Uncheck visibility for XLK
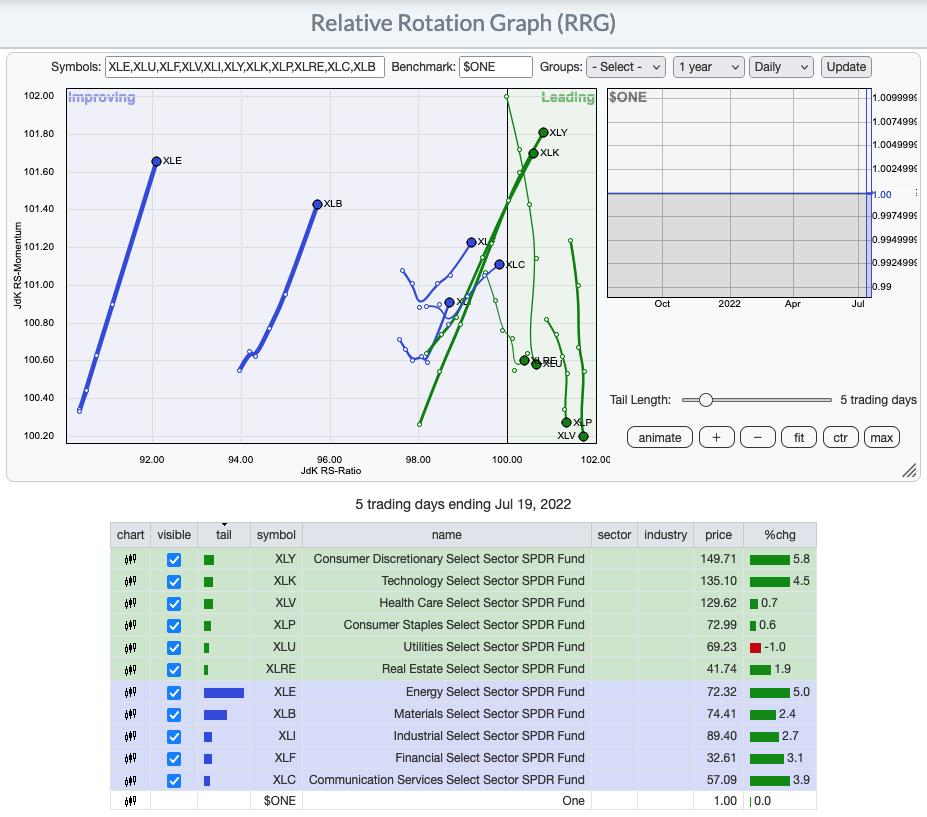Viewport: 927px width, 817px height. 174,581
